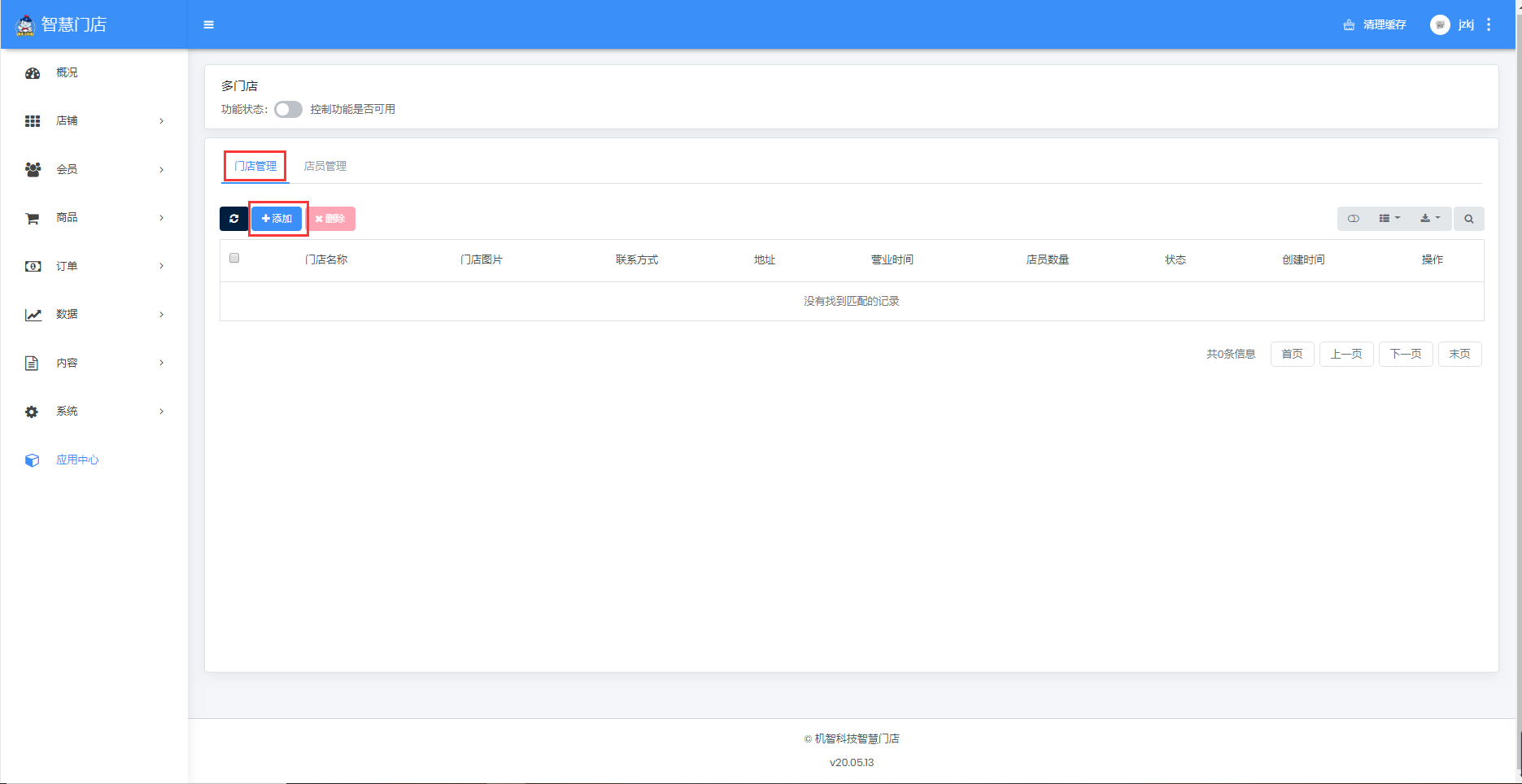The height and width of the screenshot is (784, 1522).
Task: Click the 门店图片 column header
Action: (x=482, y=259)
